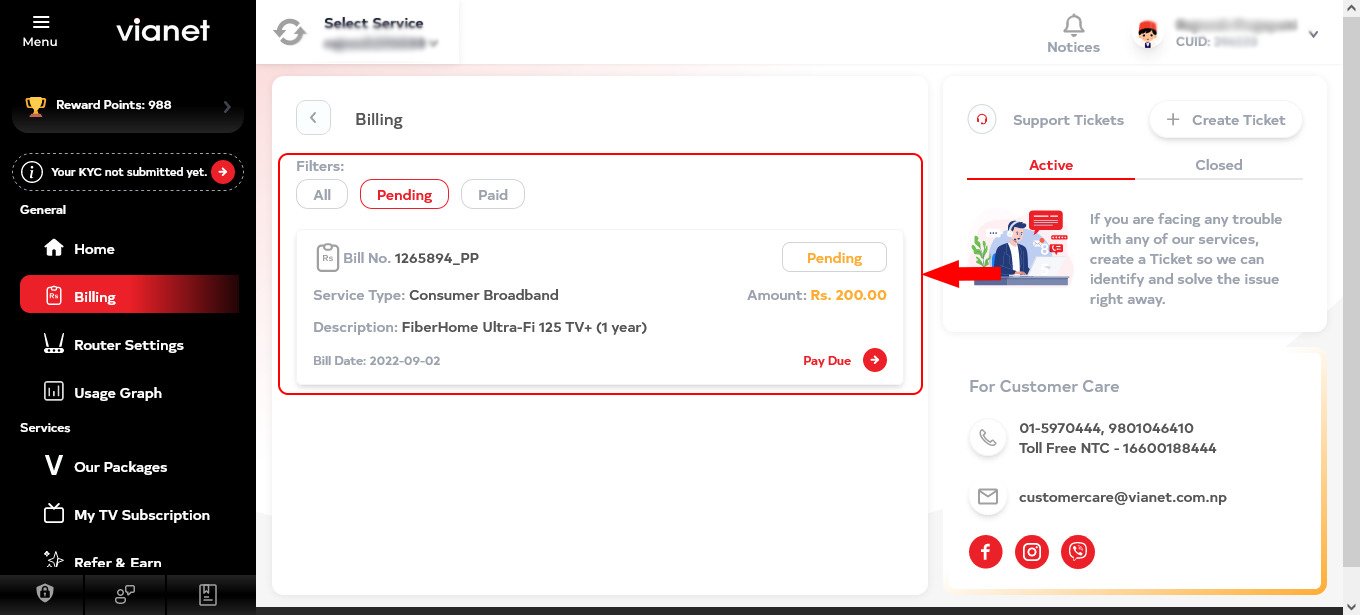Open Our Packages section
Screen dimensions: 1360x615
coord(129,467)
